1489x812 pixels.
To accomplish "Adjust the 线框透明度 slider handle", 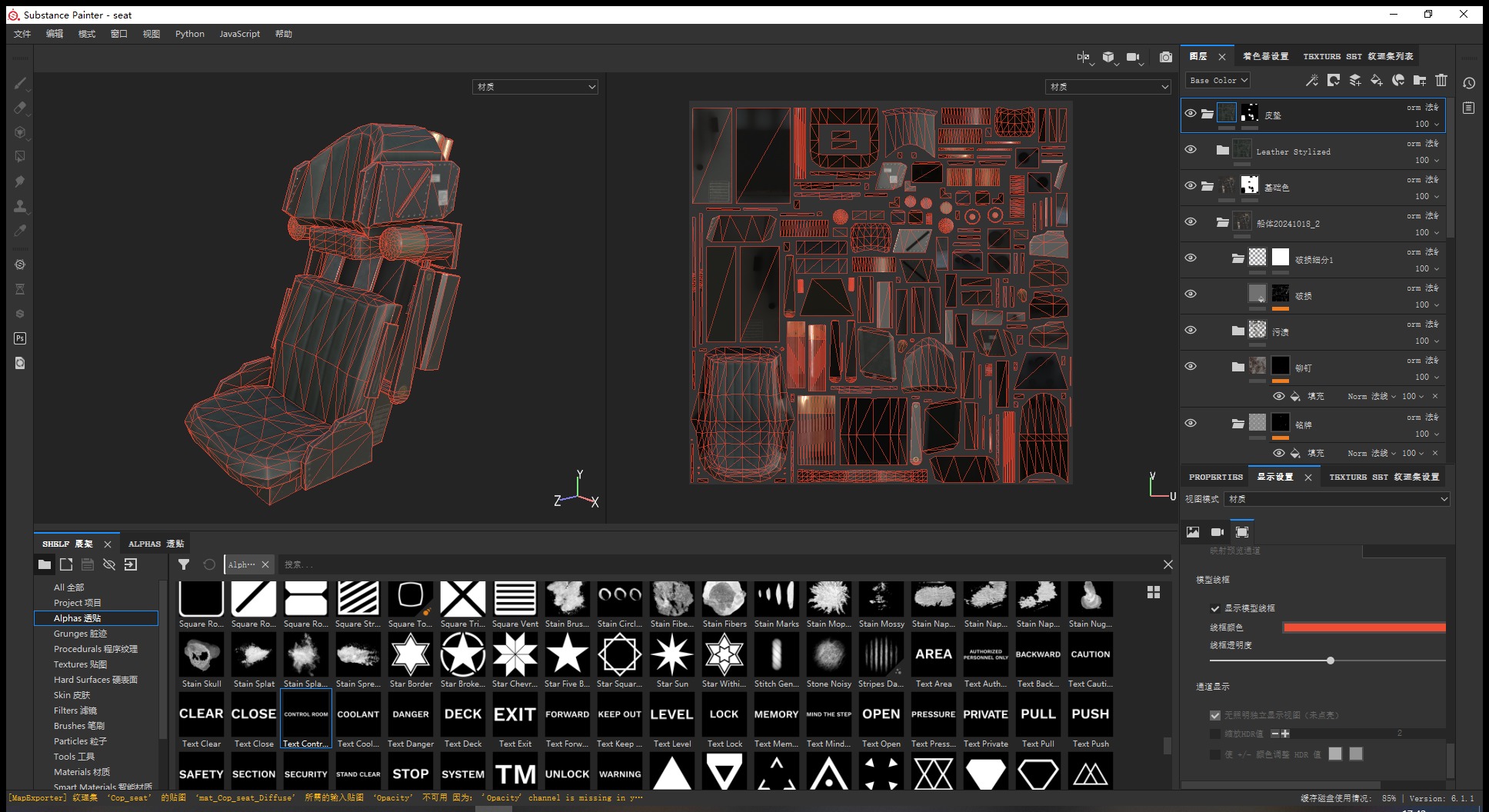I will point(1330,661).
